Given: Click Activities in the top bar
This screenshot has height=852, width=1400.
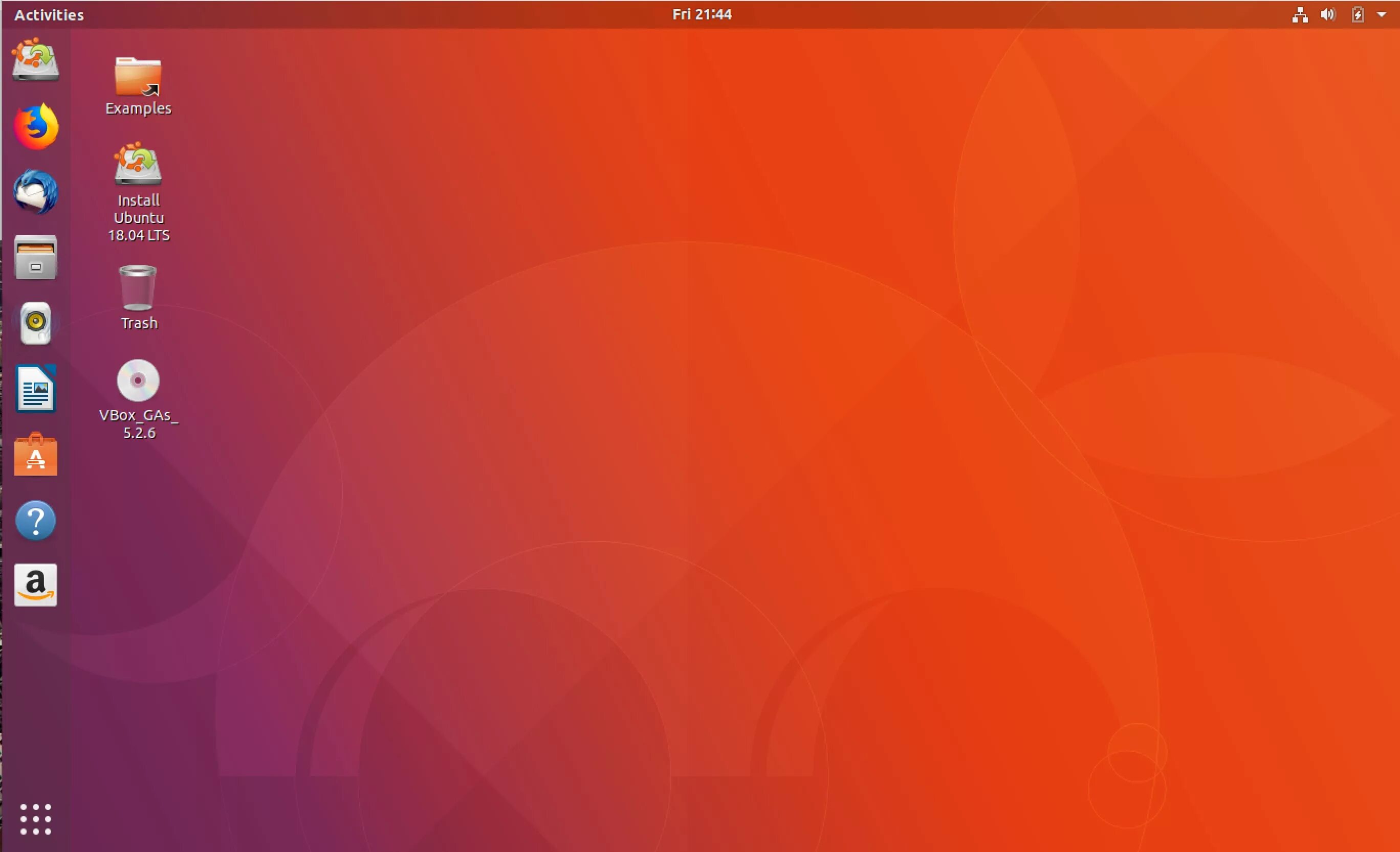Looking at the screenshot, I should tap(49, 15).
